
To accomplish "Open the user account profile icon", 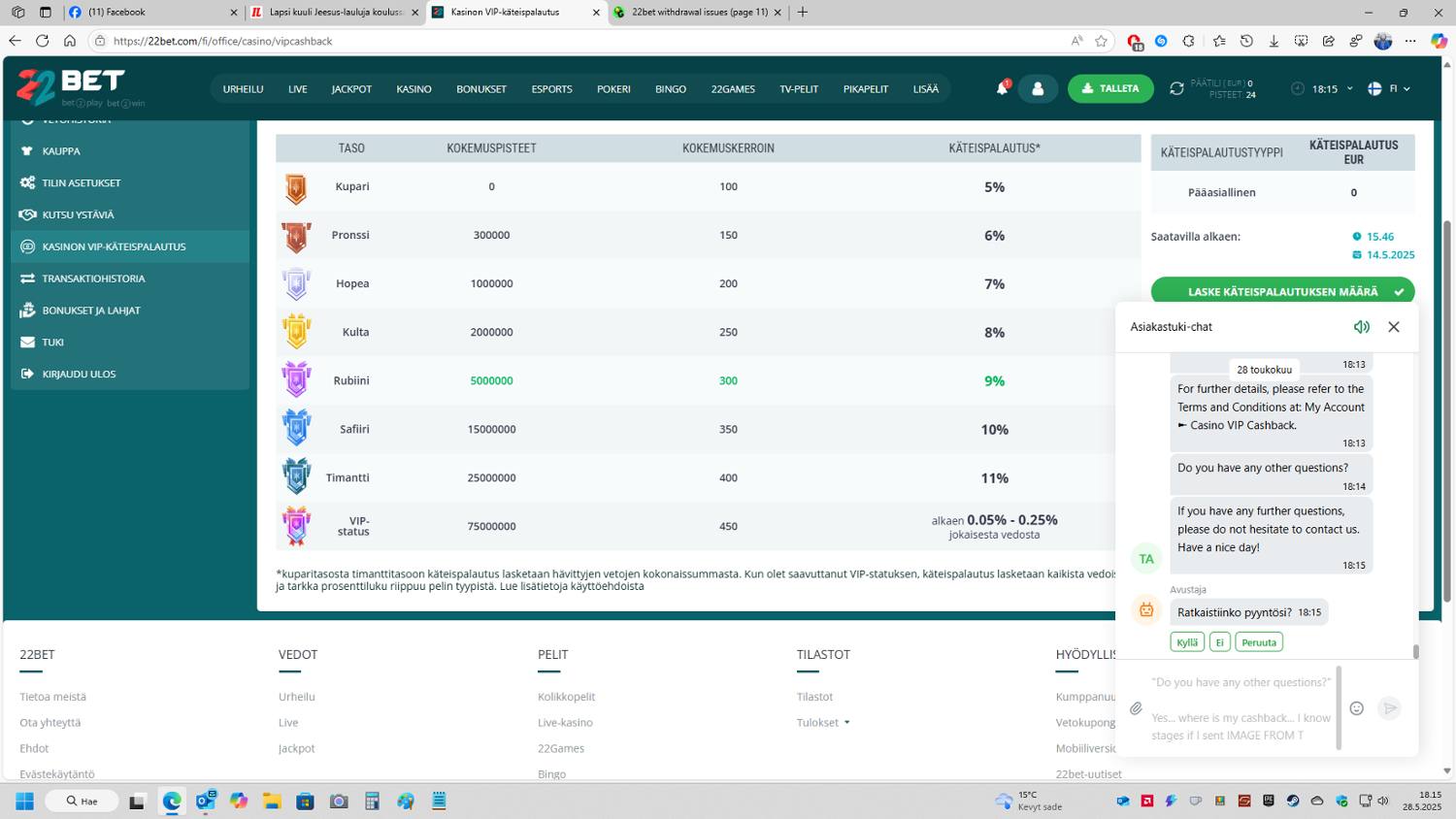I will click(x=1038, y=88).
